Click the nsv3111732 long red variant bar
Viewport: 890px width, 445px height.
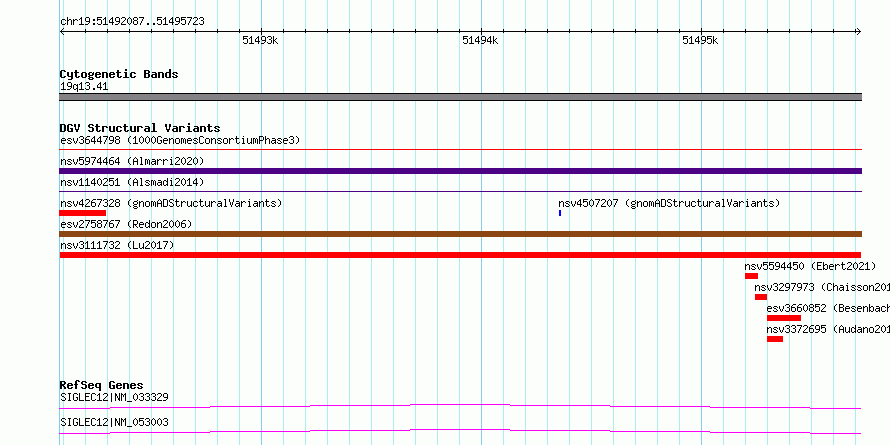point(460,255)
